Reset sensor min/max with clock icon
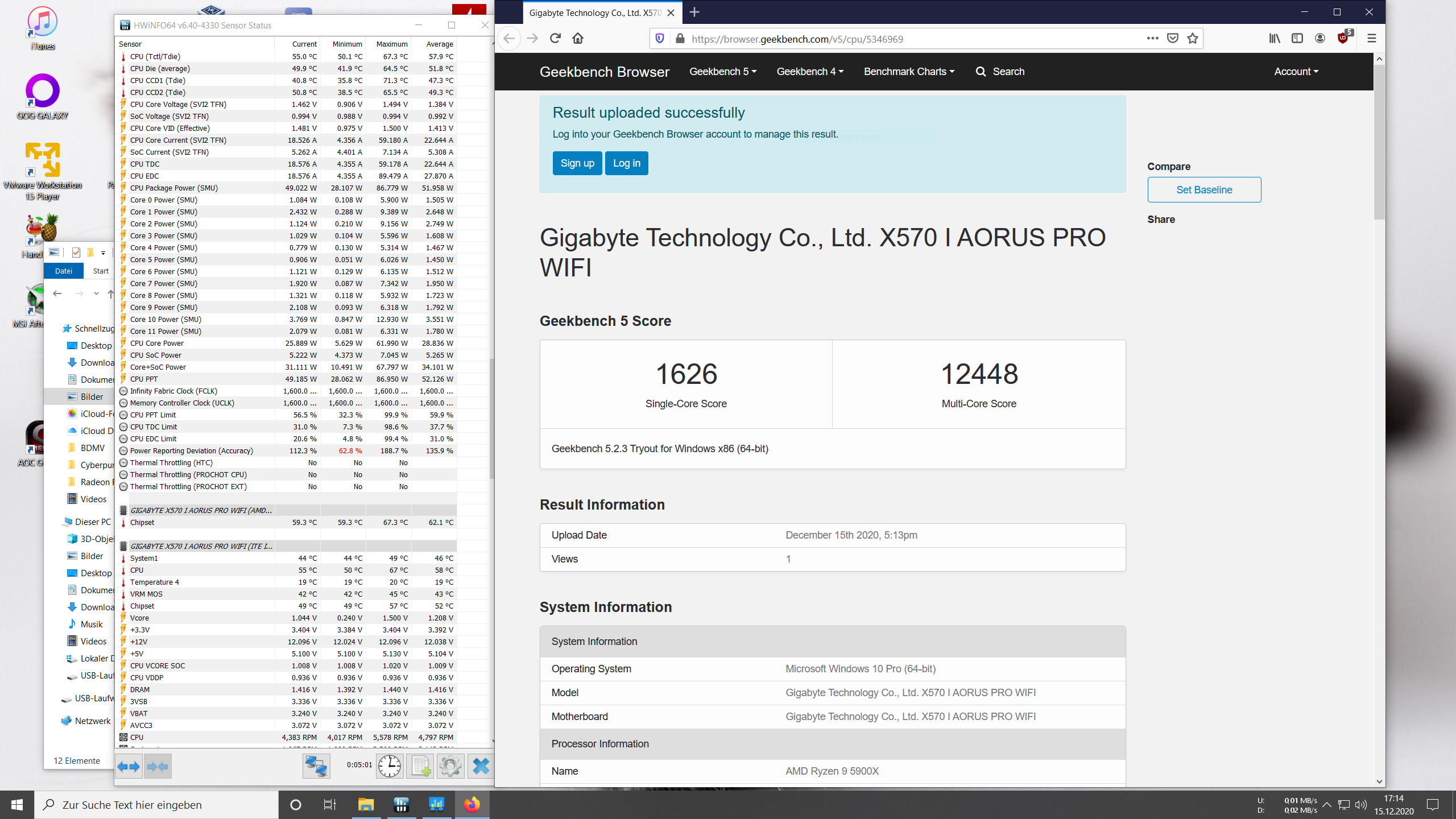 click(x=390, y=766)
